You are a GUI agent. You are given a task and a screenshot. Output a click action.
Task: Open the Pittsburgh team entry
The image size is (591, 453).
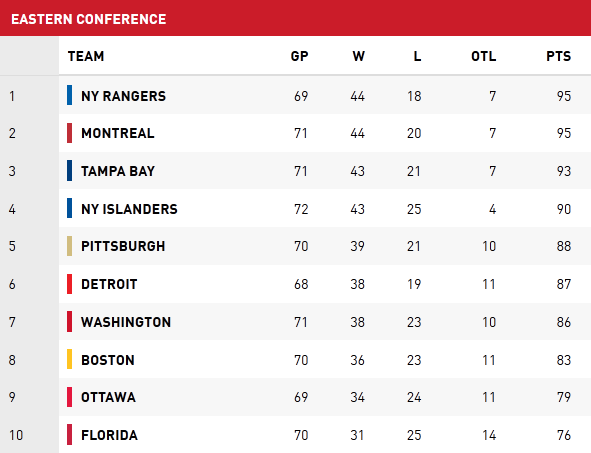point(123,246)
